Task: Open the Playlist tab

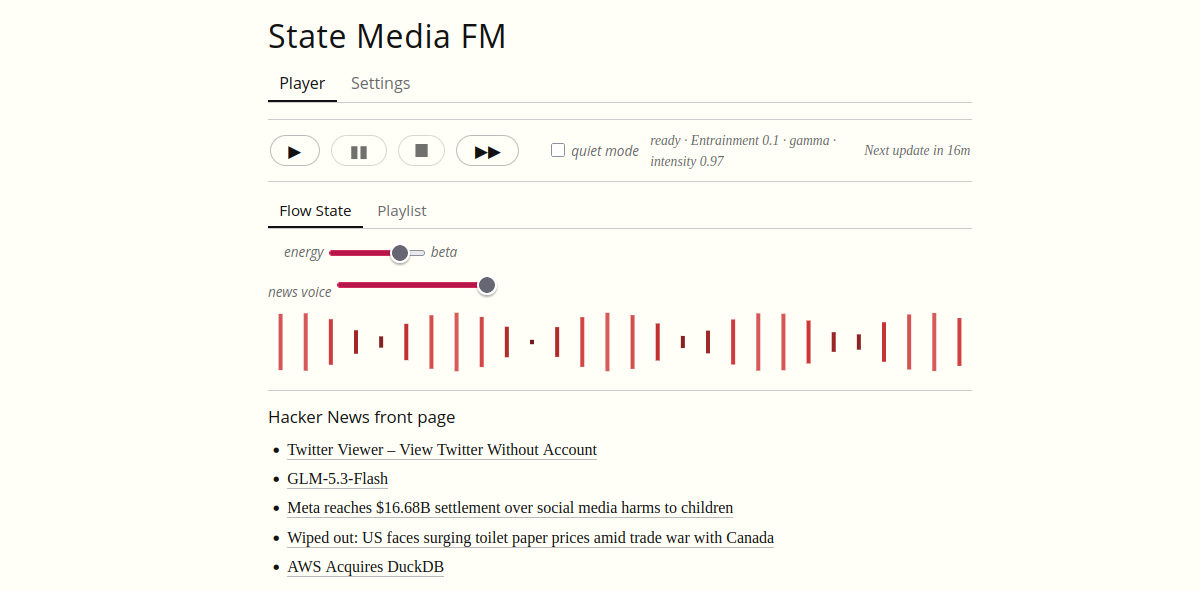Action: pos(402,211)
